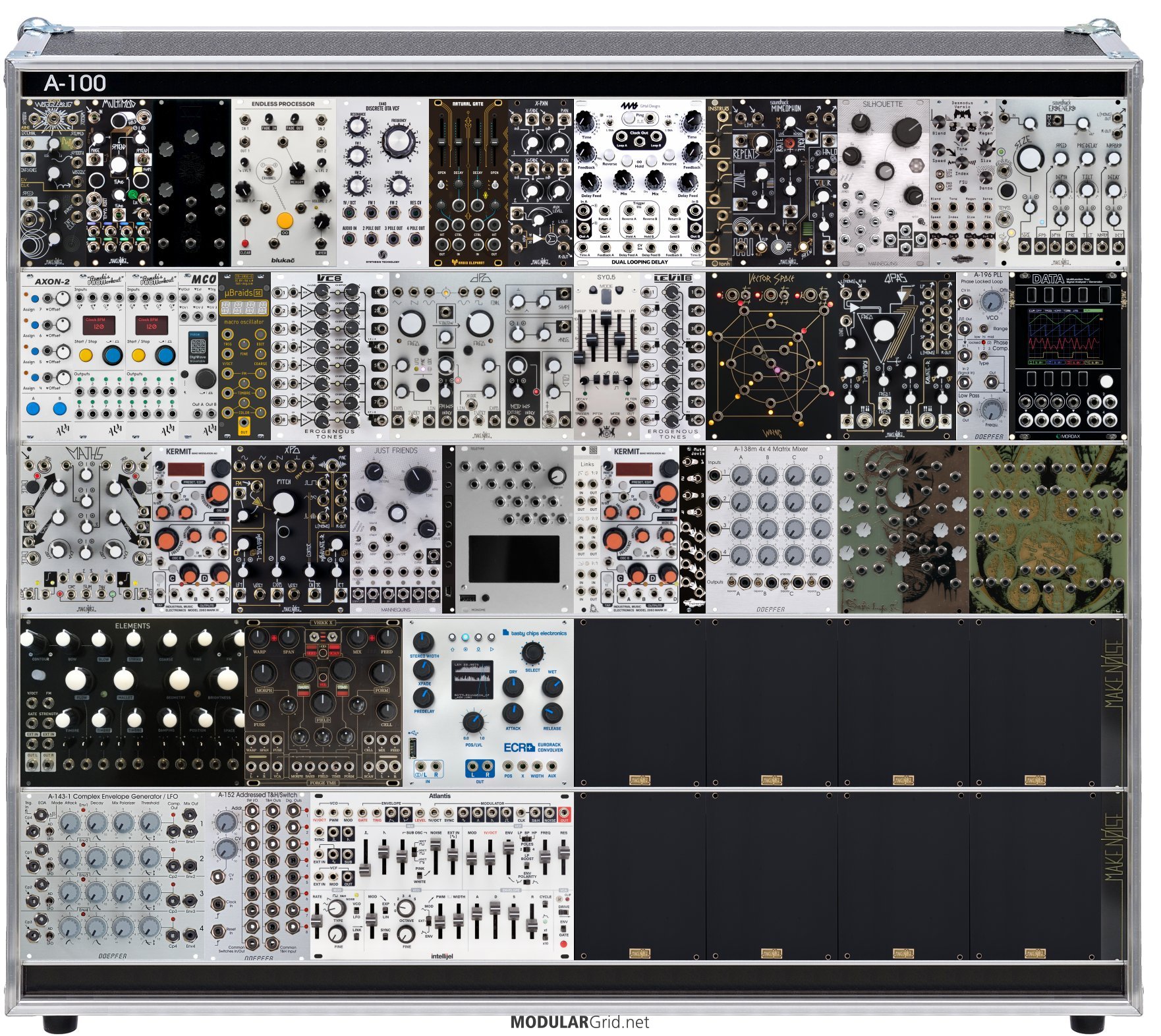Click the large black knob on MCO
1161x1036 pixels.
[x=205, y=379]
